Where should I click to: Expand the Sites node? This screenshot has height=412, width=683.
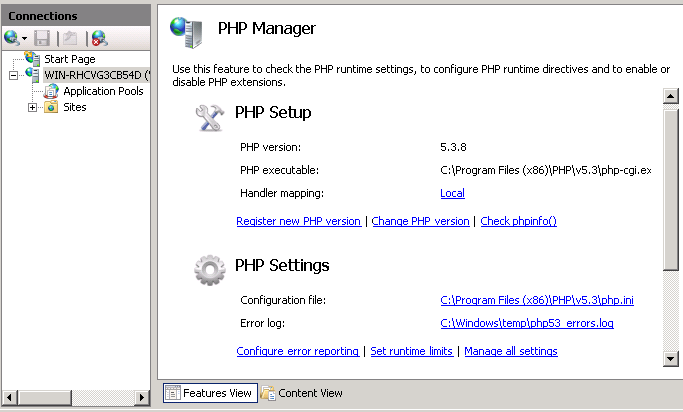tap(32, 108)
